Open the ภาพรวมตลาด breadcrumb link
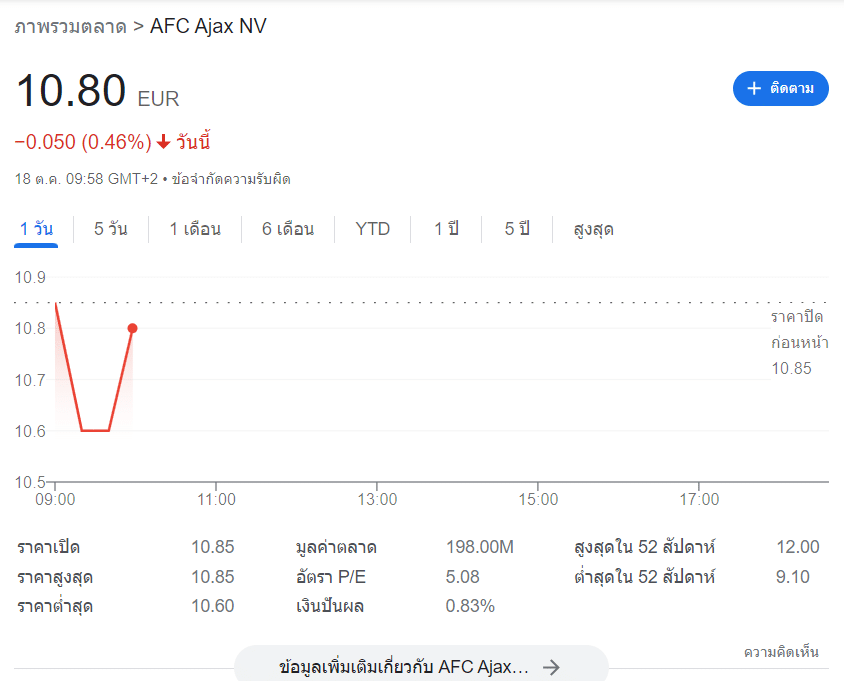 (71, 26)
